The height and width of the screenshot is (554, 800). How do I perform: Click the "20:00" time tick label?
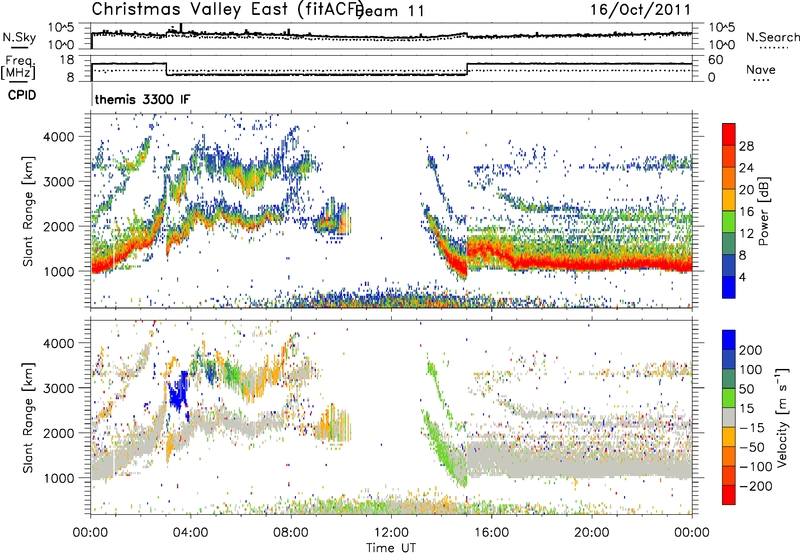click(x=591, y=533)
